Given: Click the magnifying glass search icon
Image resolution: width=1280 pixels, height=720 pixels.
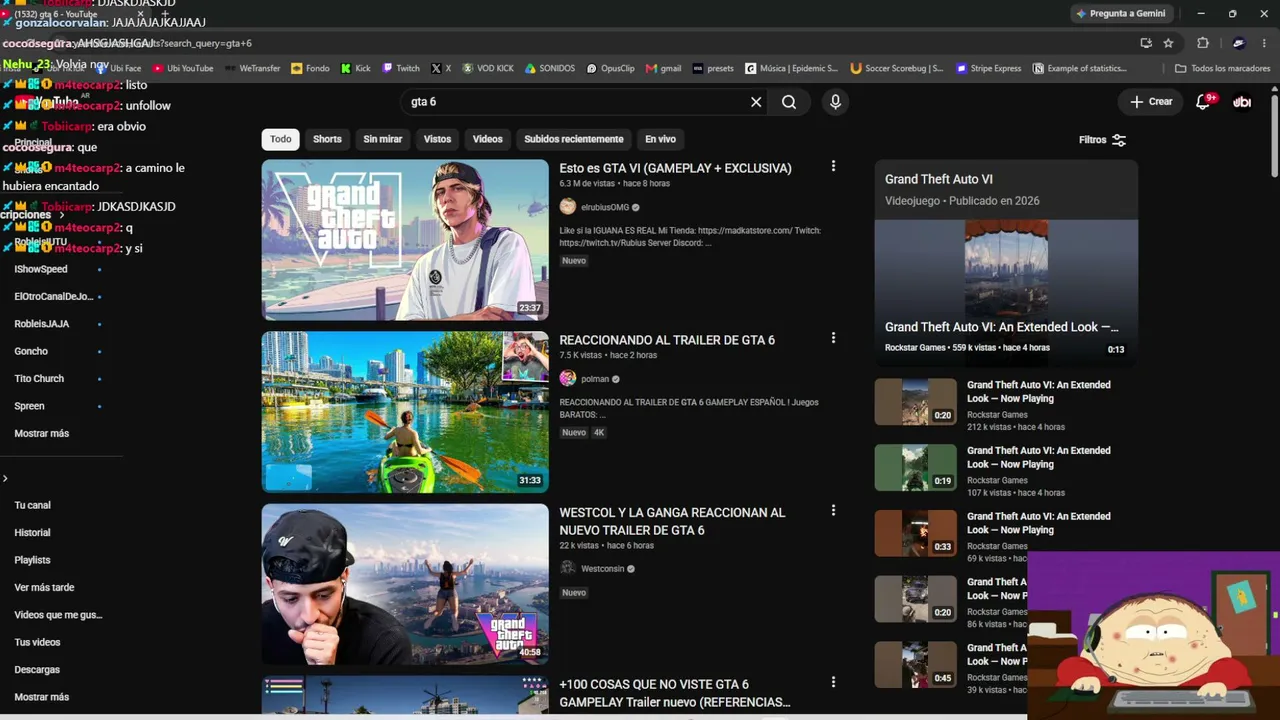Looking at the screenshot, I should (x=789, y=102).
